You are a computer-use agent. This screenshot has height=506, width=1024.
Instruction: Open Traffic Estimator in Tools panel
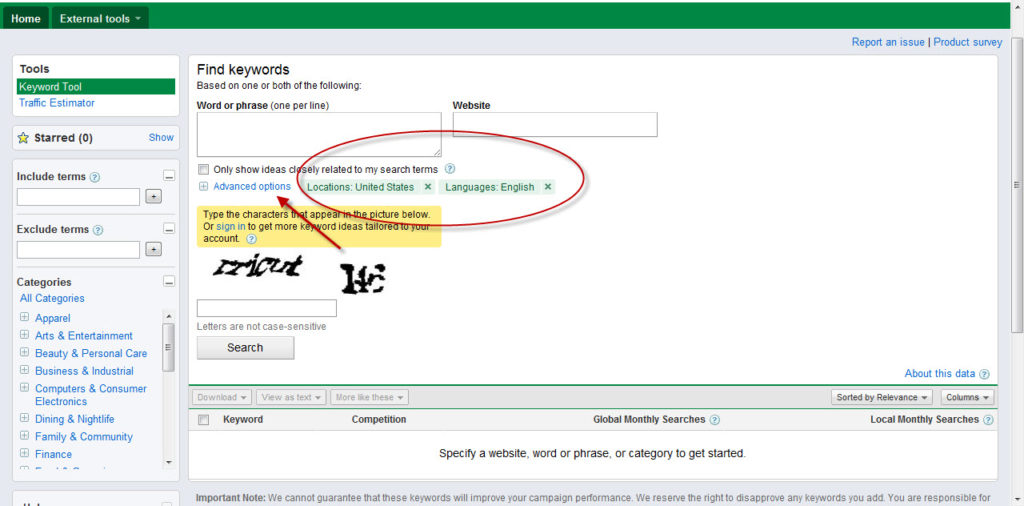pos(57,103)
